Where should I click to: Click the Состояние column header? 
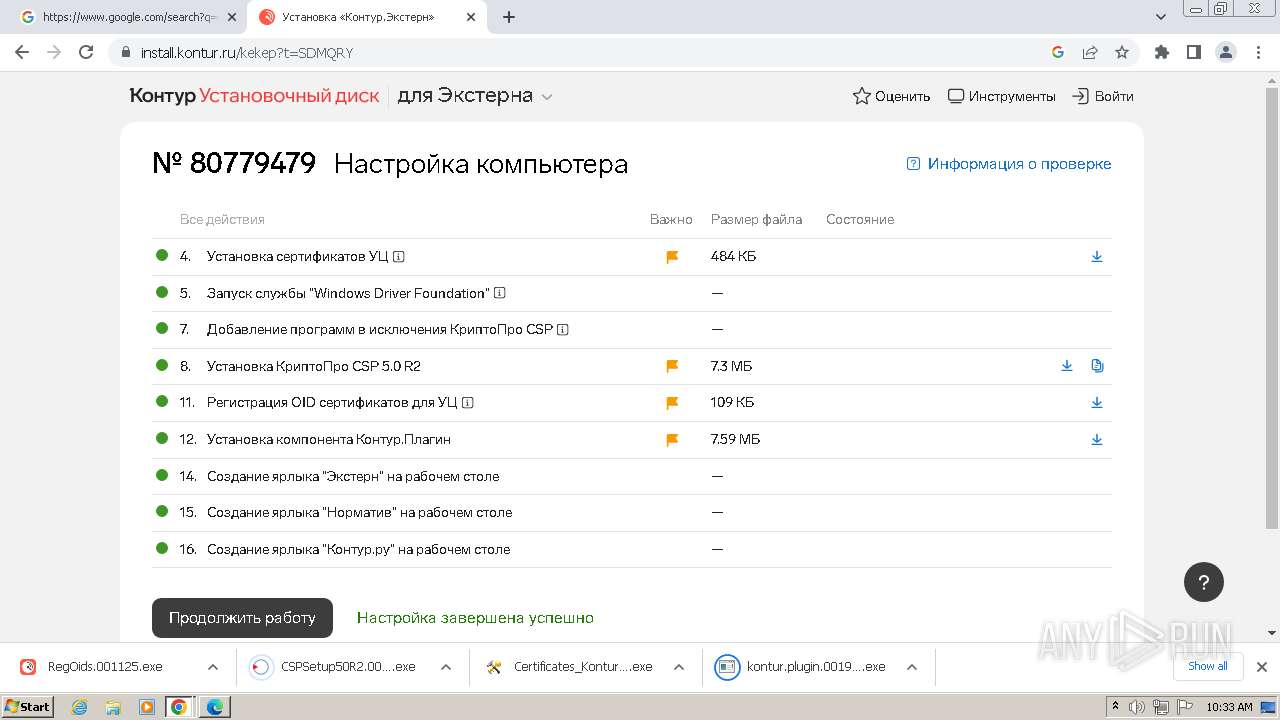(x=860, y=219)
